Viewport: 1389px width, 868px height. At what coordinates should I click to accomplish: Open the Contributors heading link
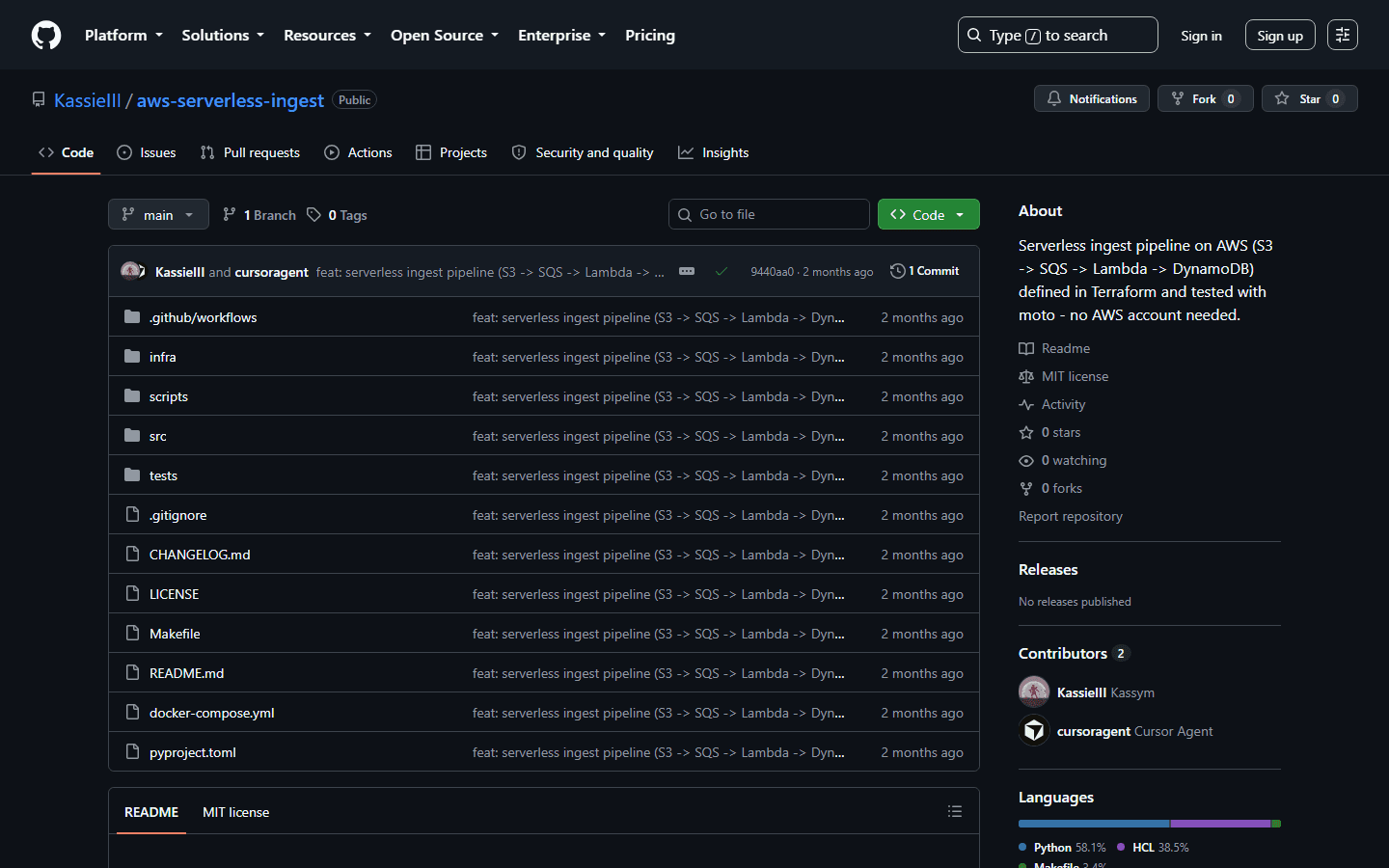click(x=1074, y=653)
